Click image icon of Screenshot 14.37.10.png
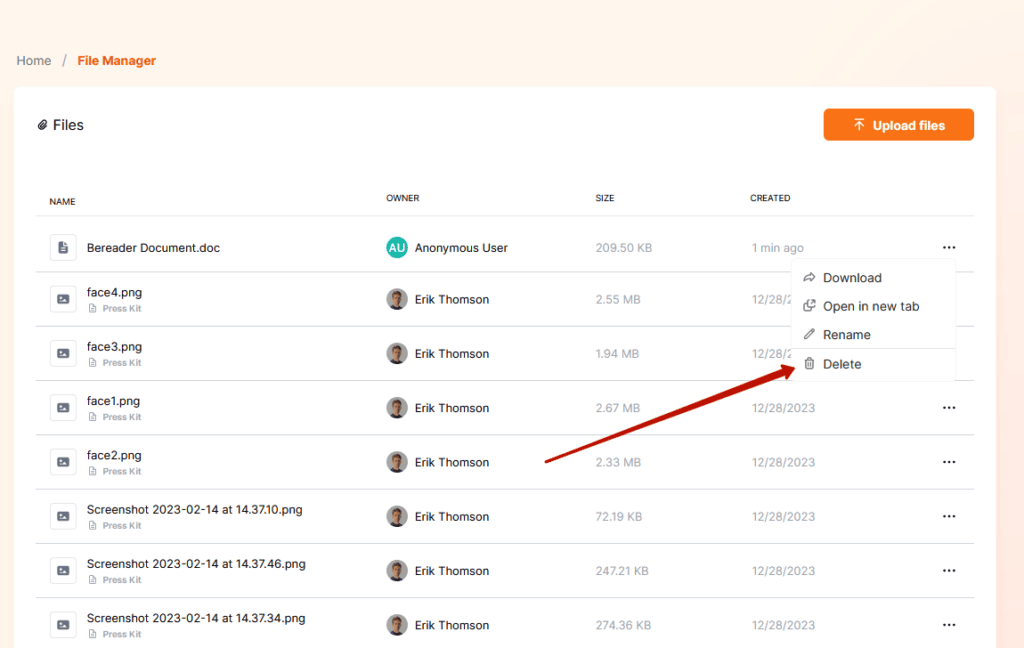The width and height of the screenshot is (1024, 648). (x=63, y=516)
